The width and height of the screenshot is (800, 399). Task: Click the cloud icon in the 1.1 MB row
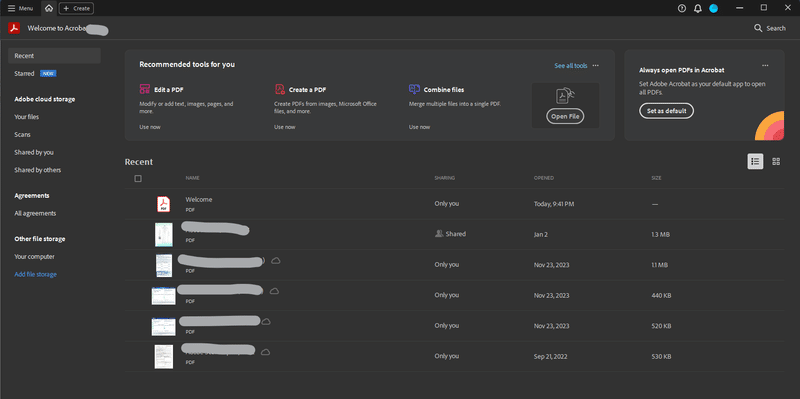(276, 261)
